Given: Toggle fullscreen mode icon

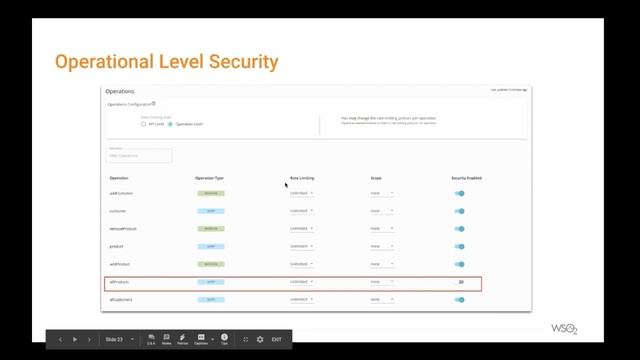Looking at the screenshot, I should [x=245, y=340].
